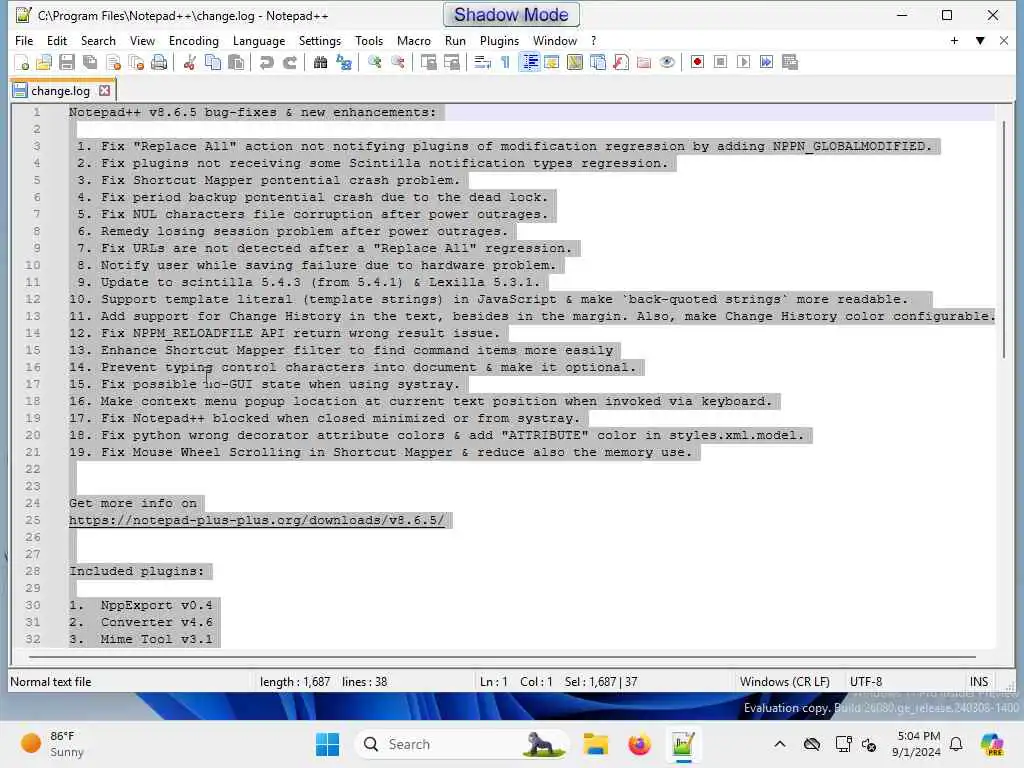Screen dimensions: 1024x768
Task: Click the Save toolbar icon
Action: click(x=67, y=63)
